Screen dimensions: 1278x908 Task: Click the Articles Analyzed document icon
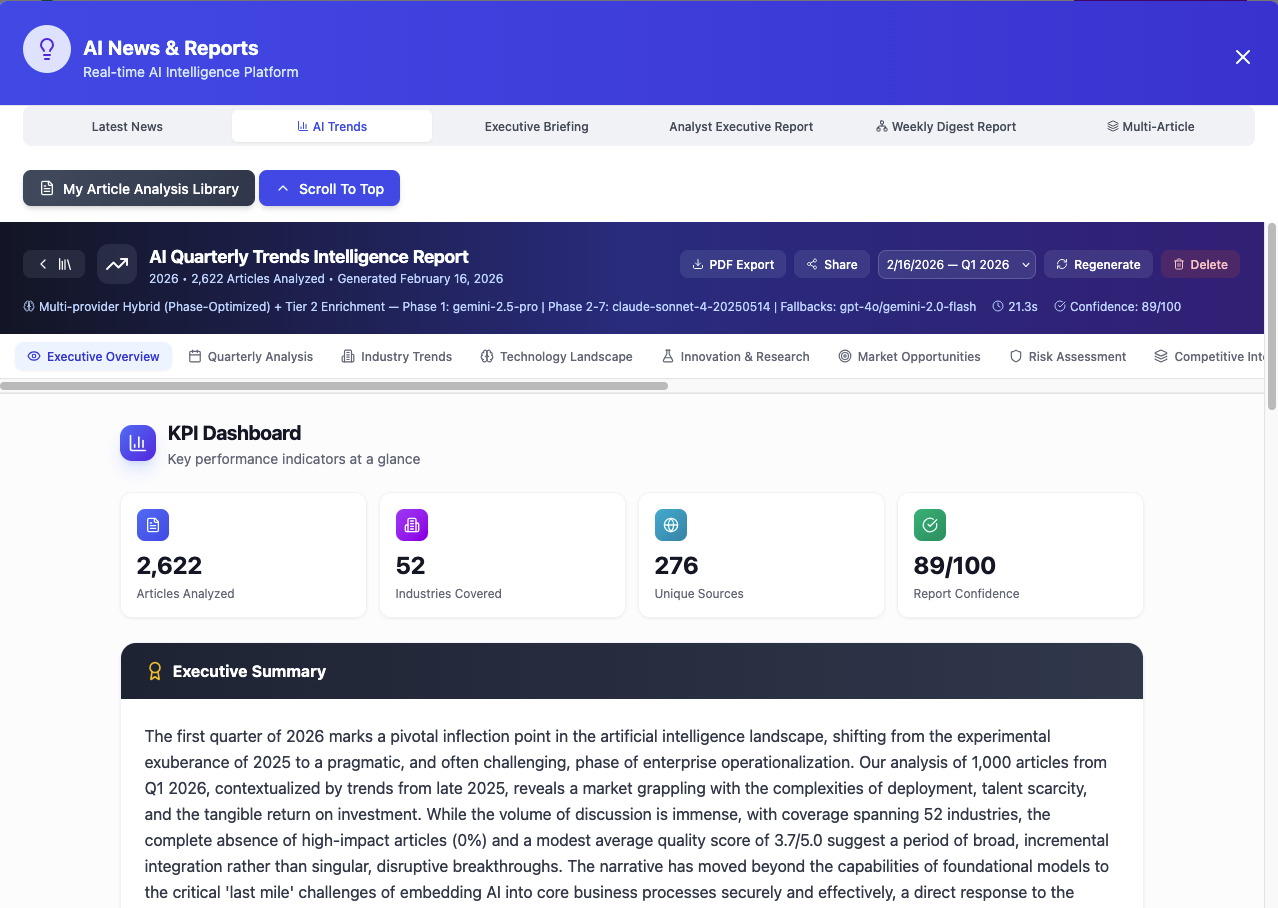click(153, 525)
